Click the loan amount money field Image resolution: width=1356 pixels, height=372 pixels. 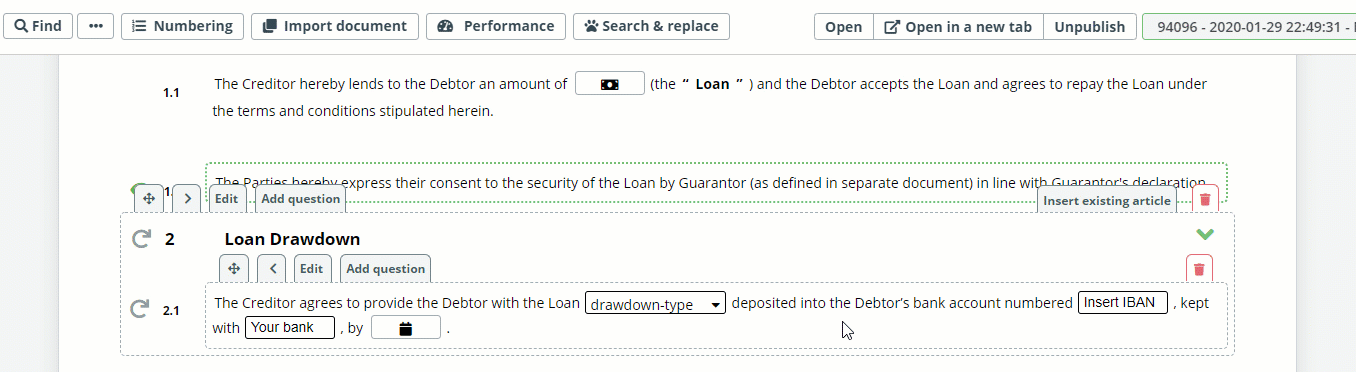coord(609,84)
